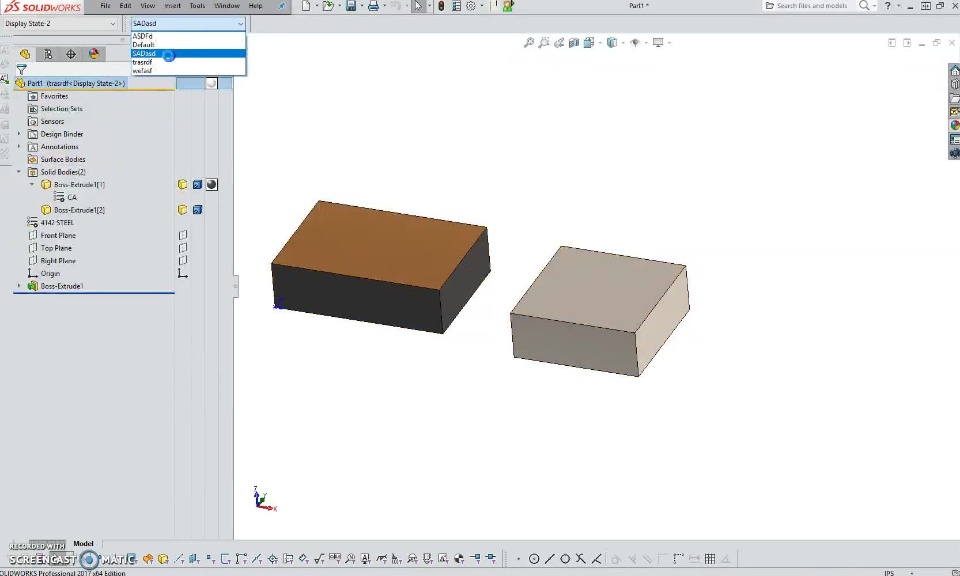Click the Select cursor tool
Screen dimensions: 960x576
[418, 6]
